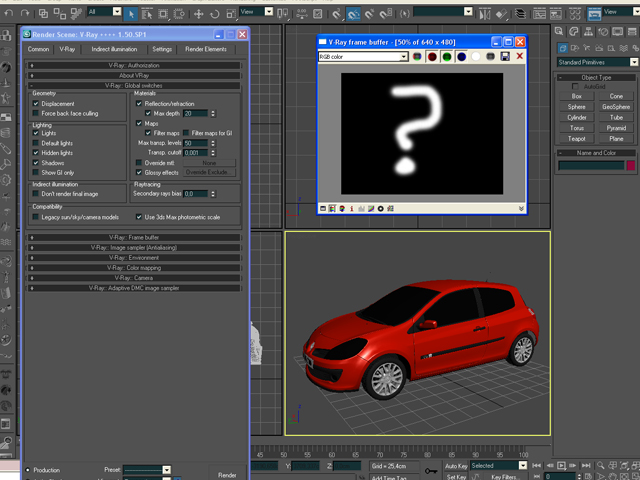Click the Render button
This screenshot has width=640, height=480.
coord(227,475)
